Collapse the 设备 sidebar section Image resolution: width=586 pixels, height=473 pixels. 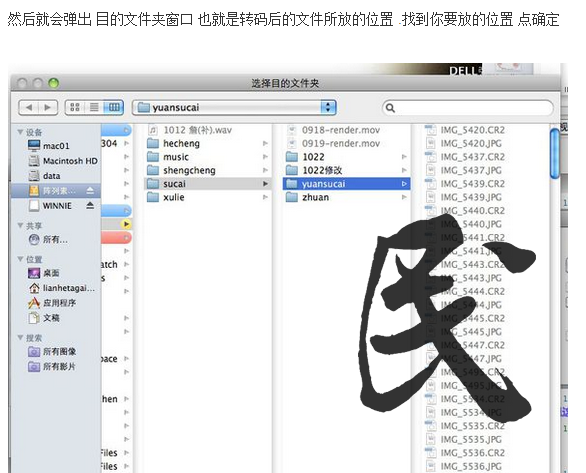click(20, 132)
